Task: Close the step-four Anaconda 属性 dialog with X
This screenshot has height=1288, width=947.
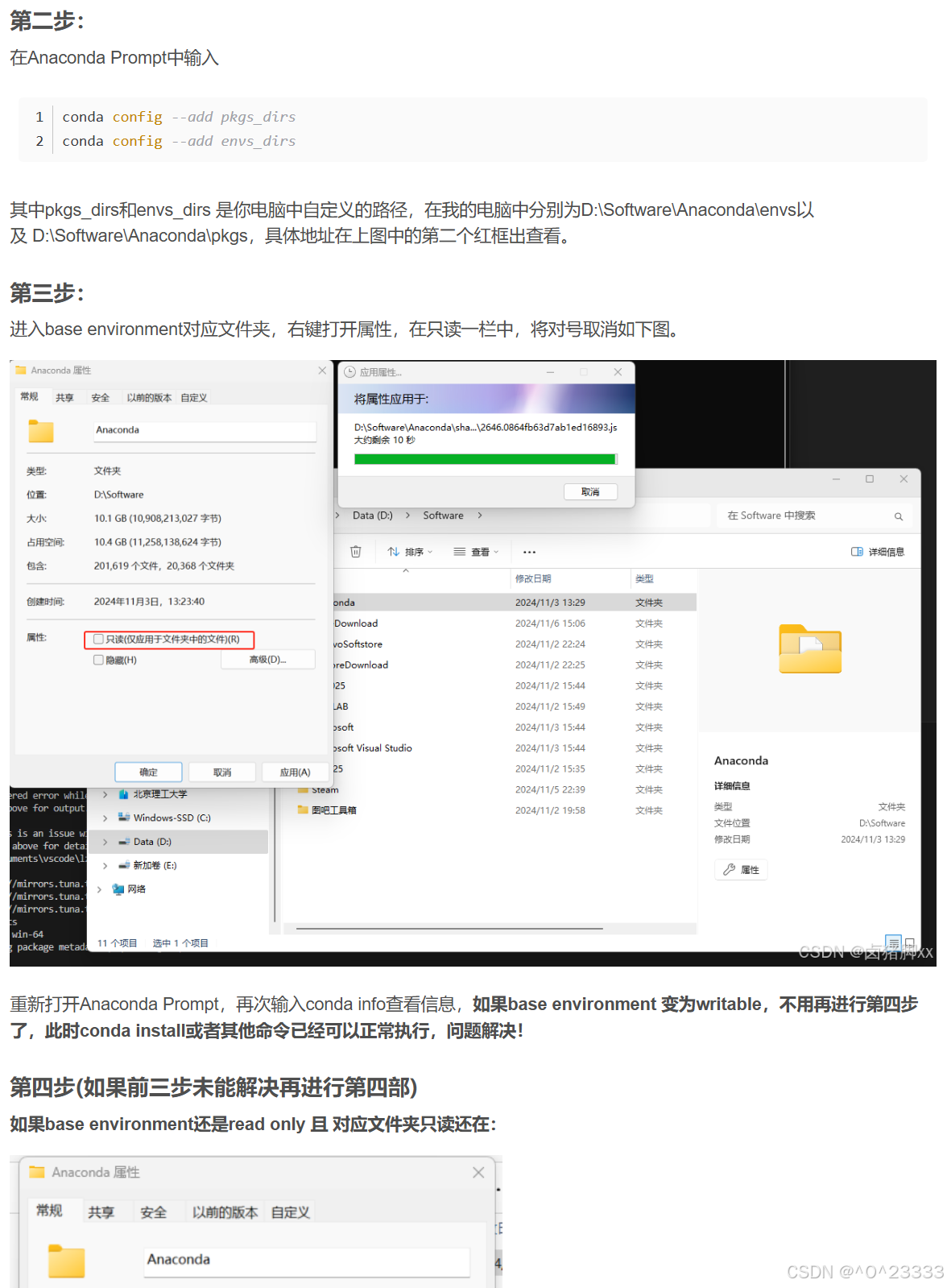Action: point(478,1173)
